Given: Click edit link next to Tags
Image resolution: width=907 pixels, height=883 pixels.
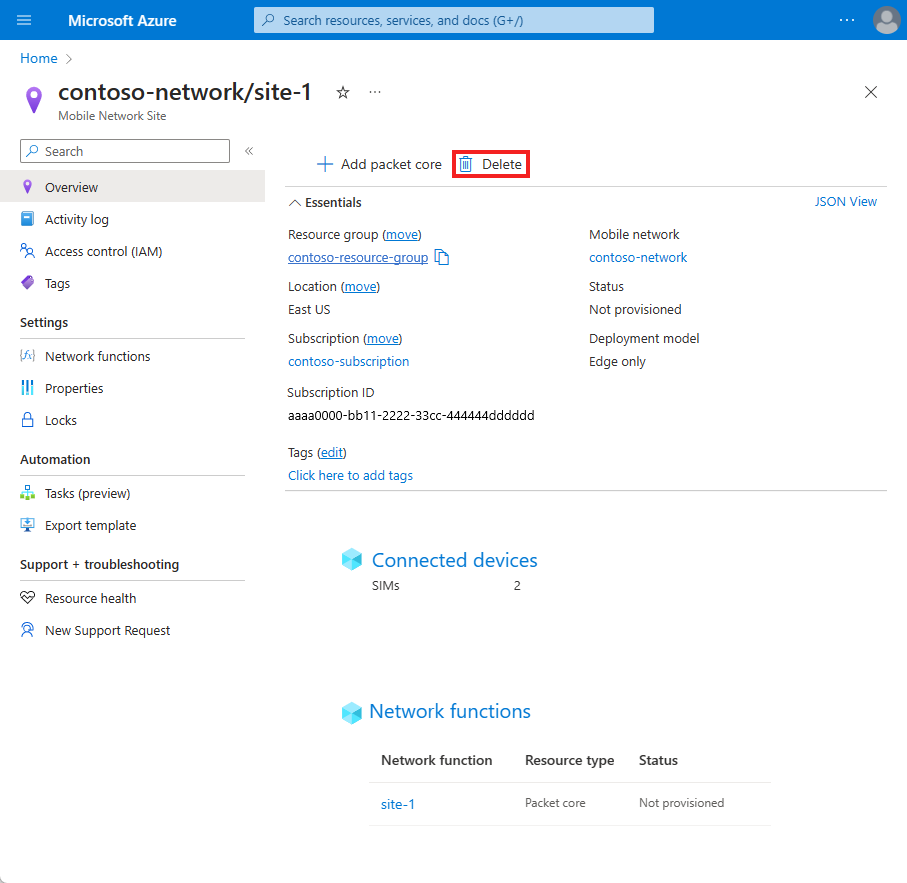Looking at the screenshot, I should 332,452.
